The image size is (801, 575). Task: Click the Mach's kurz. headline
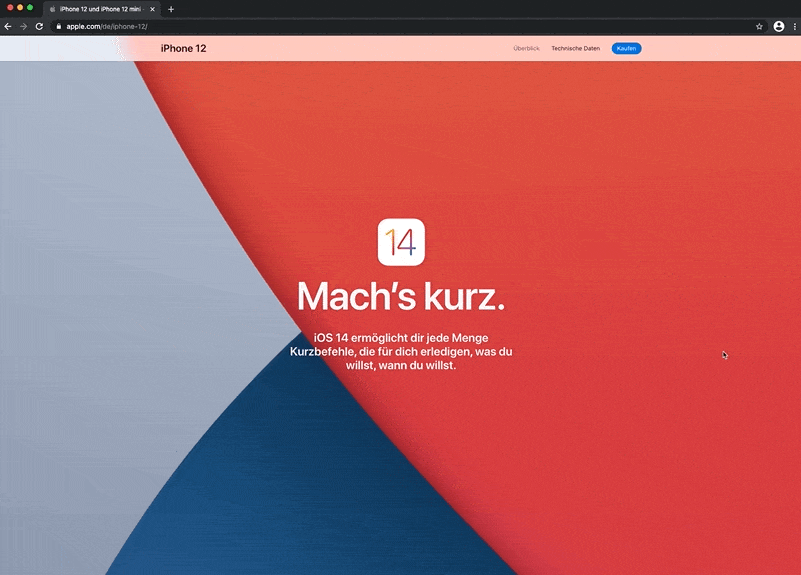click(401, 296)
